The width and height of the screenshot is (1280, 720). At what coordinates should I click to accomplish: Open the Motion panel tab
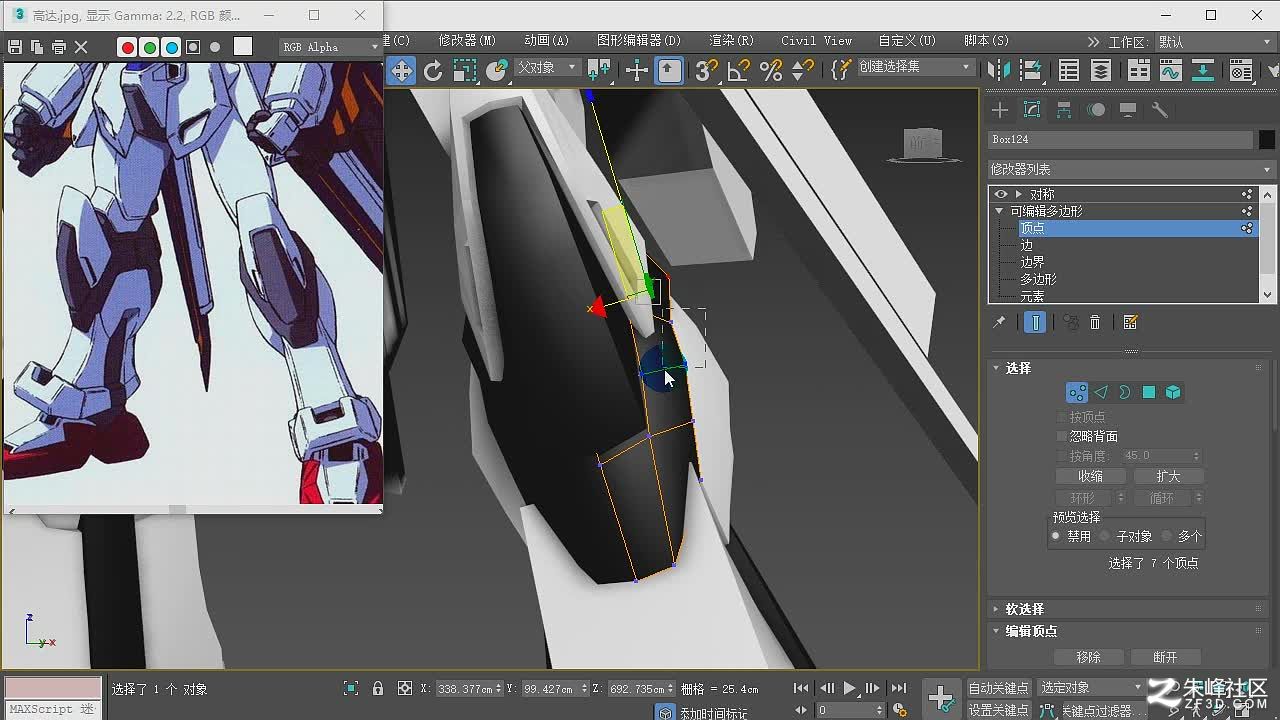pos(1096,110)
